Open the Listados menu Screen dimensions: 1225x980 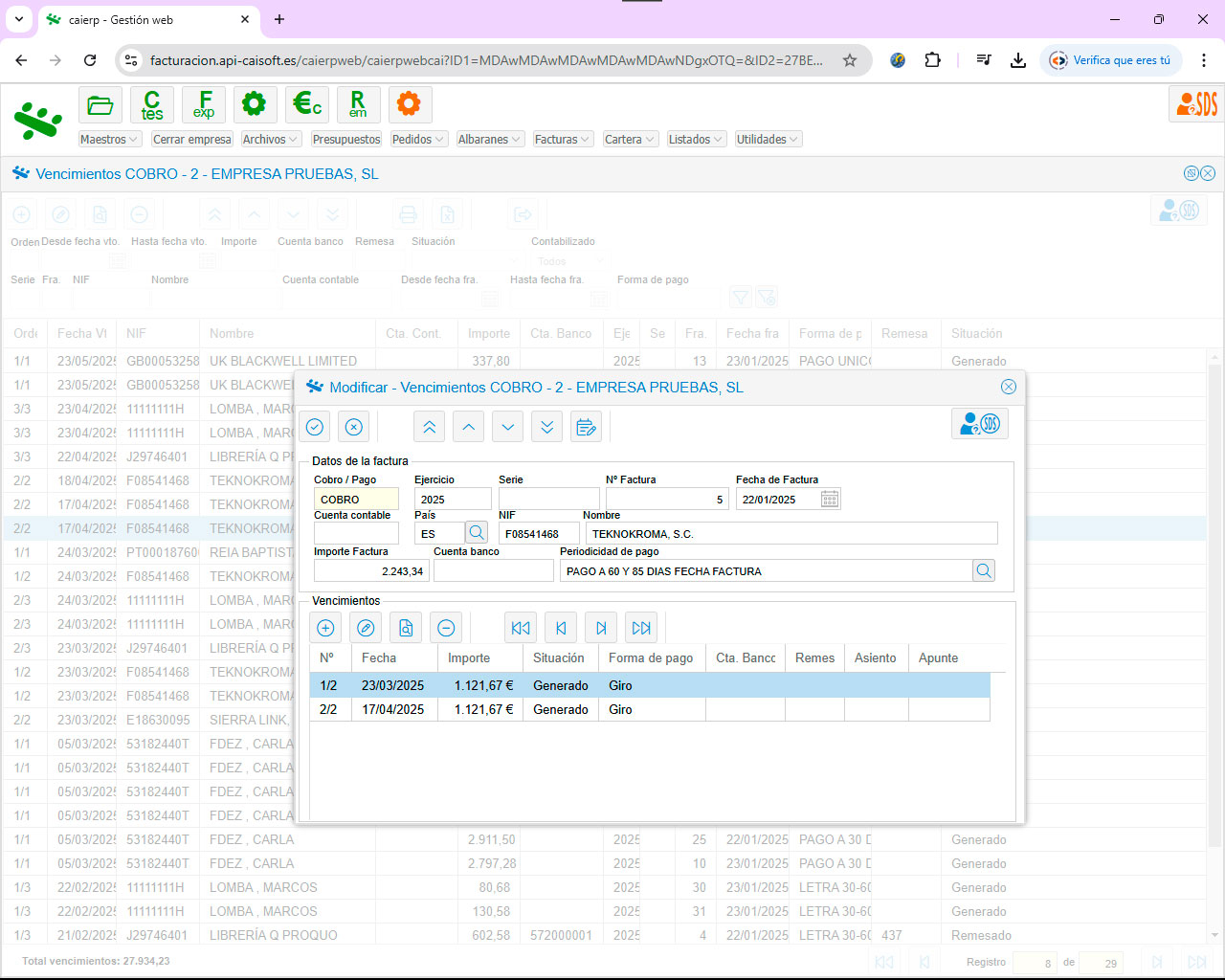(x=697, y=140)
